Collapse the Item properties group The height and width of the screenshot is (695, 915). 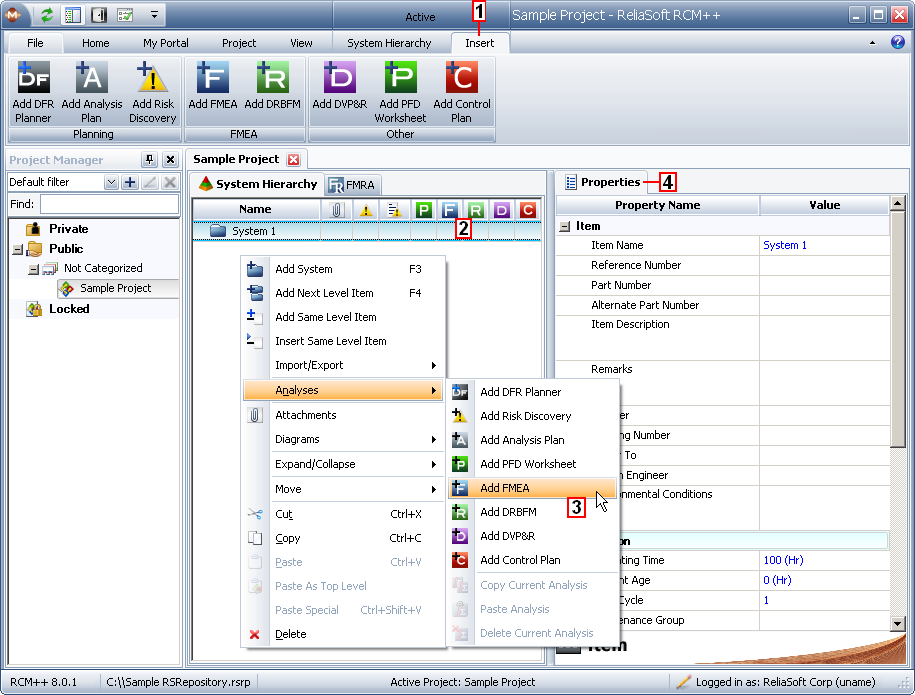coord(565,227)
